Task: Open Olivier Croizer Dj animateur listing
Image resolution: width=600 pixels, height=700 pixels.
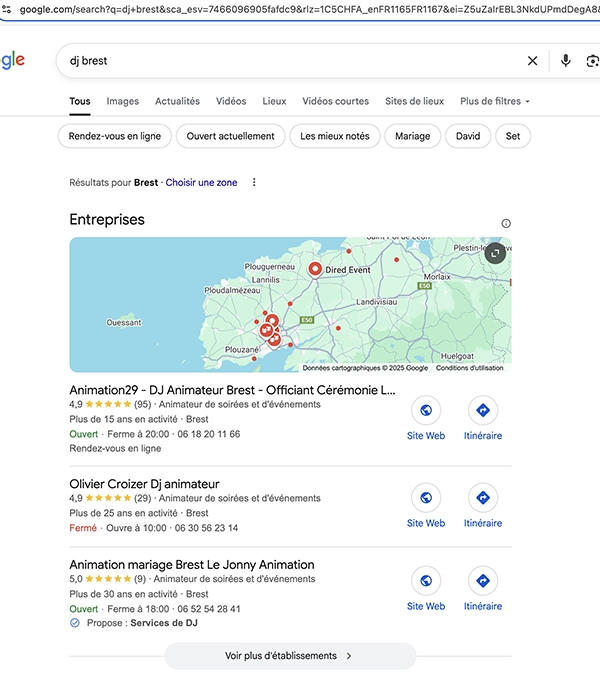Action: pyautogui.click(x=144, y=484)
